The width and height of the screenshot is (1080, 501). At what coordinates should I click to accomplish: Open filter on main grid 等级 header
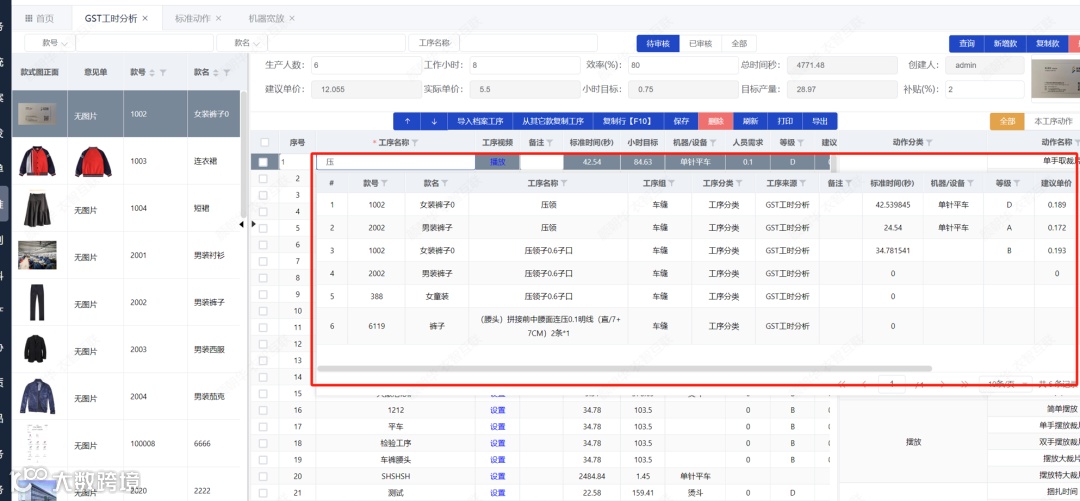[798, 143]
